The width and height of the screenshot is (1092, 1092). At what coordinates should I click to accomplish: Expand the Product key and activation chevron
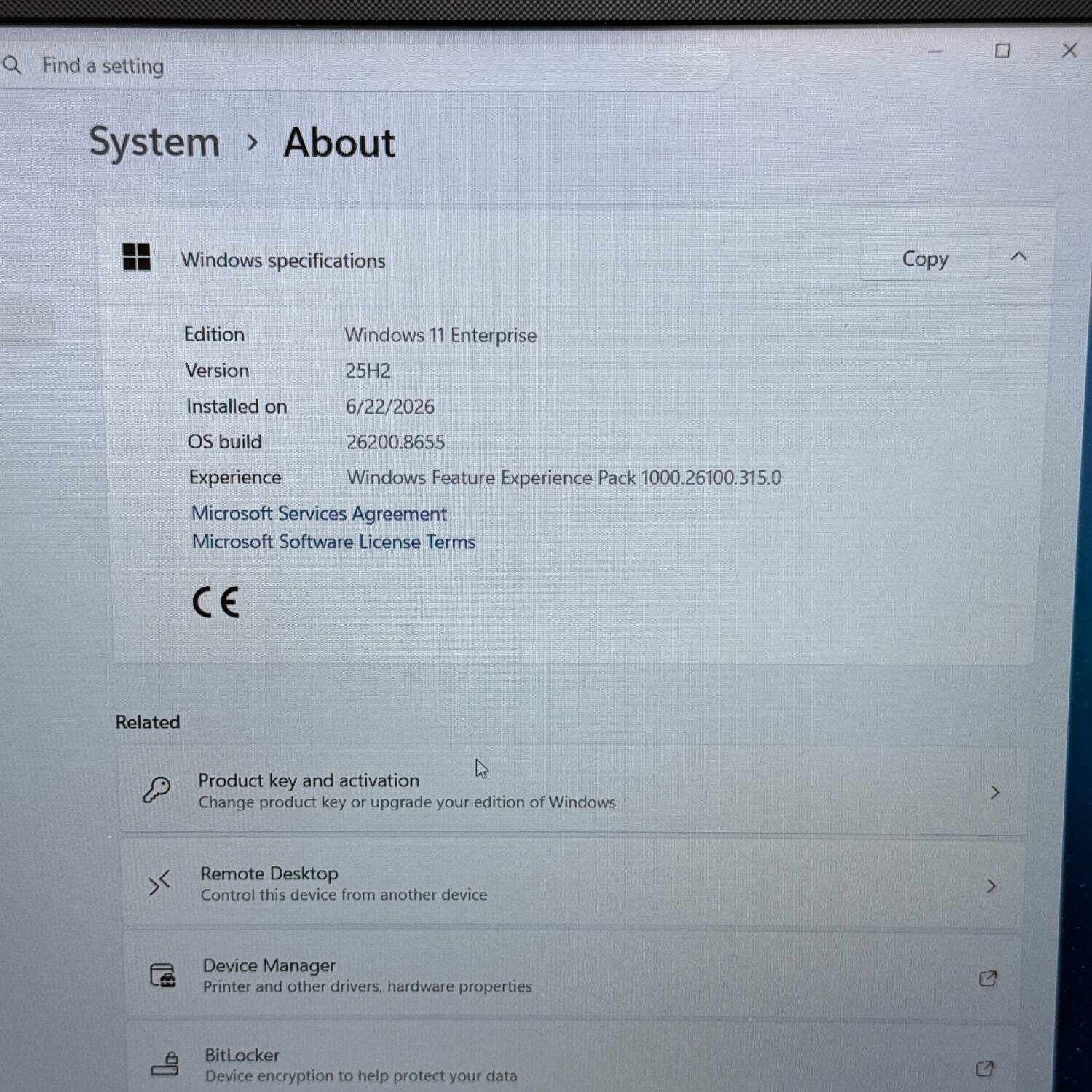[x=994, y=793]
